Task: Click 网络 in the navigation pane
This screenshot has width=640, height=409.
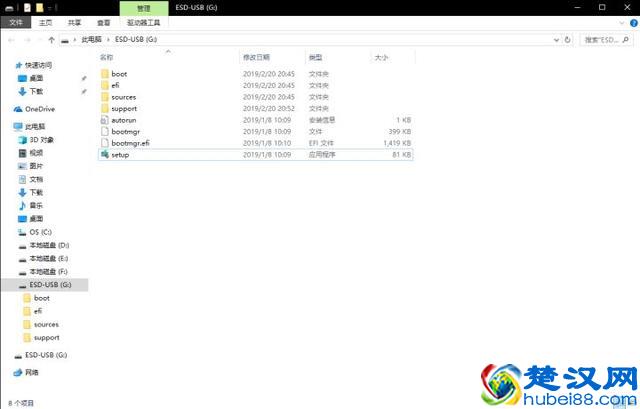Action: 32,372
